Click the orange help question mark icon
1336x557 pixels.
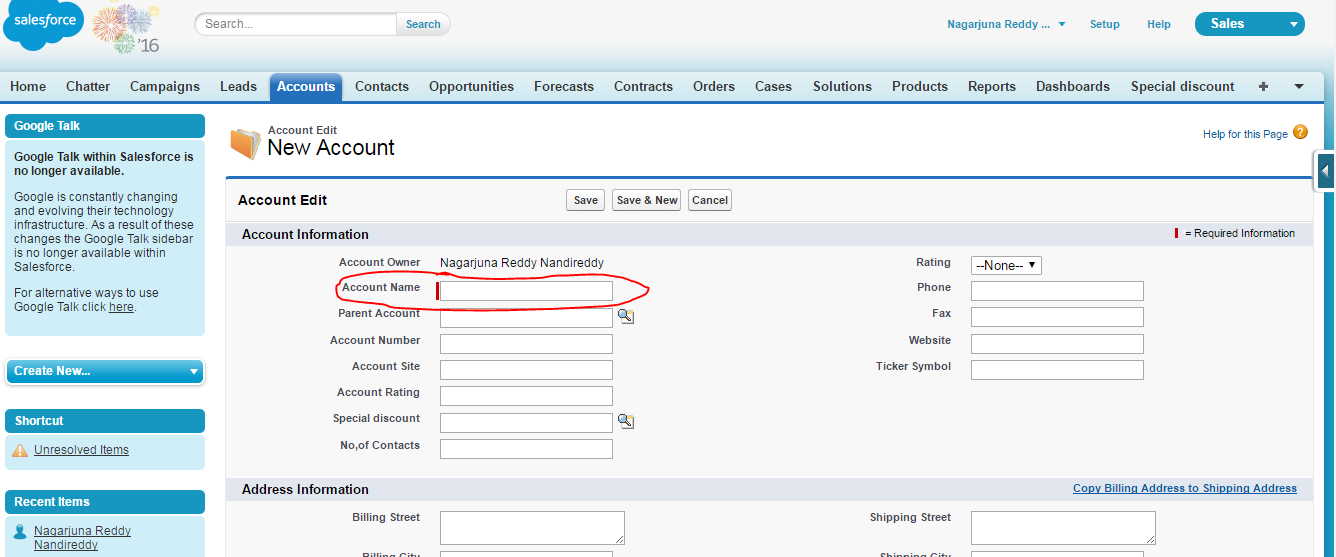[1300, 132]
